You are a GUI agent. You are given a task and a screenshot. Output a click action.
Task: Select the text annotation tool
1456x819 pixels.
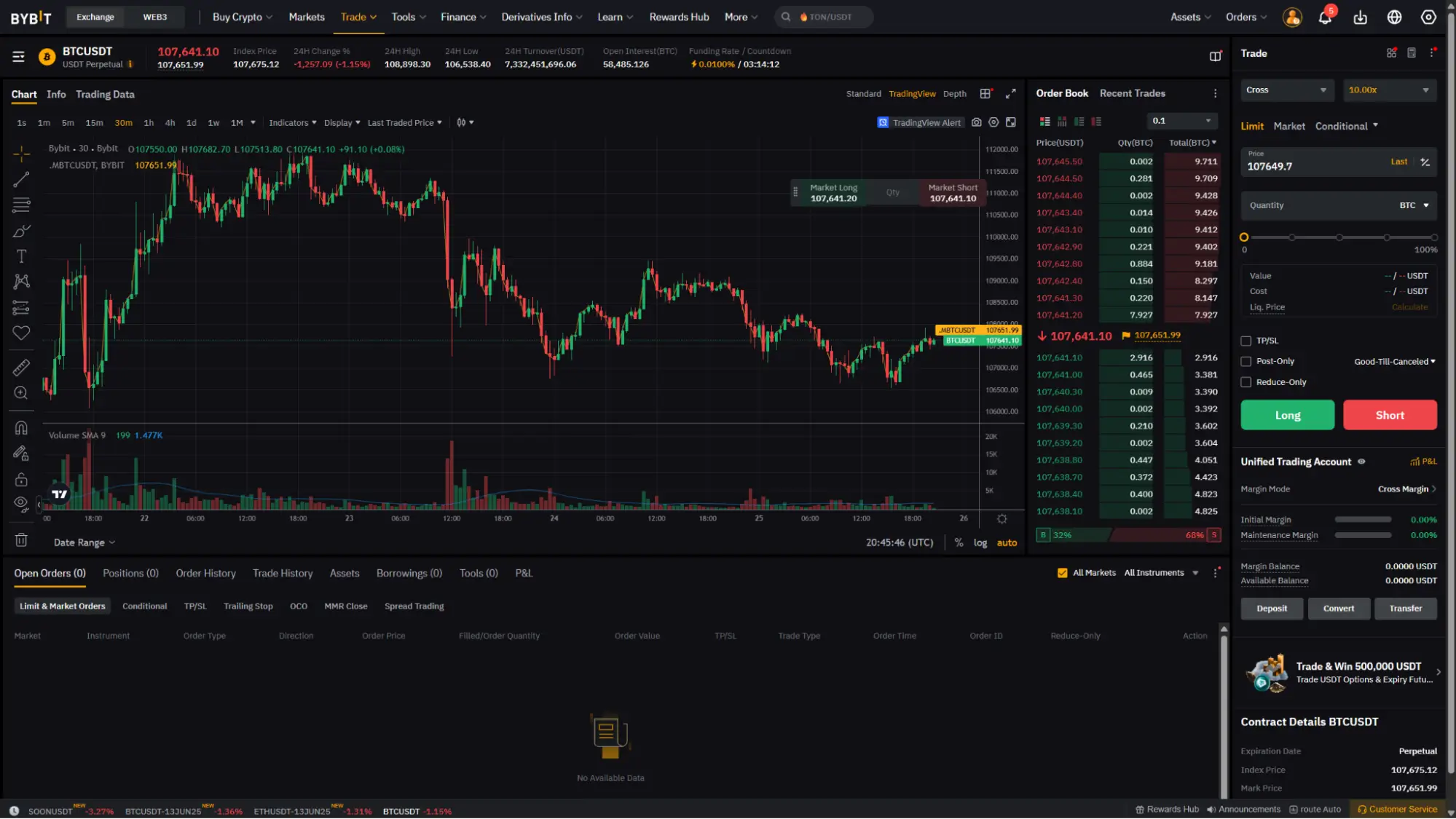(21, 256)
